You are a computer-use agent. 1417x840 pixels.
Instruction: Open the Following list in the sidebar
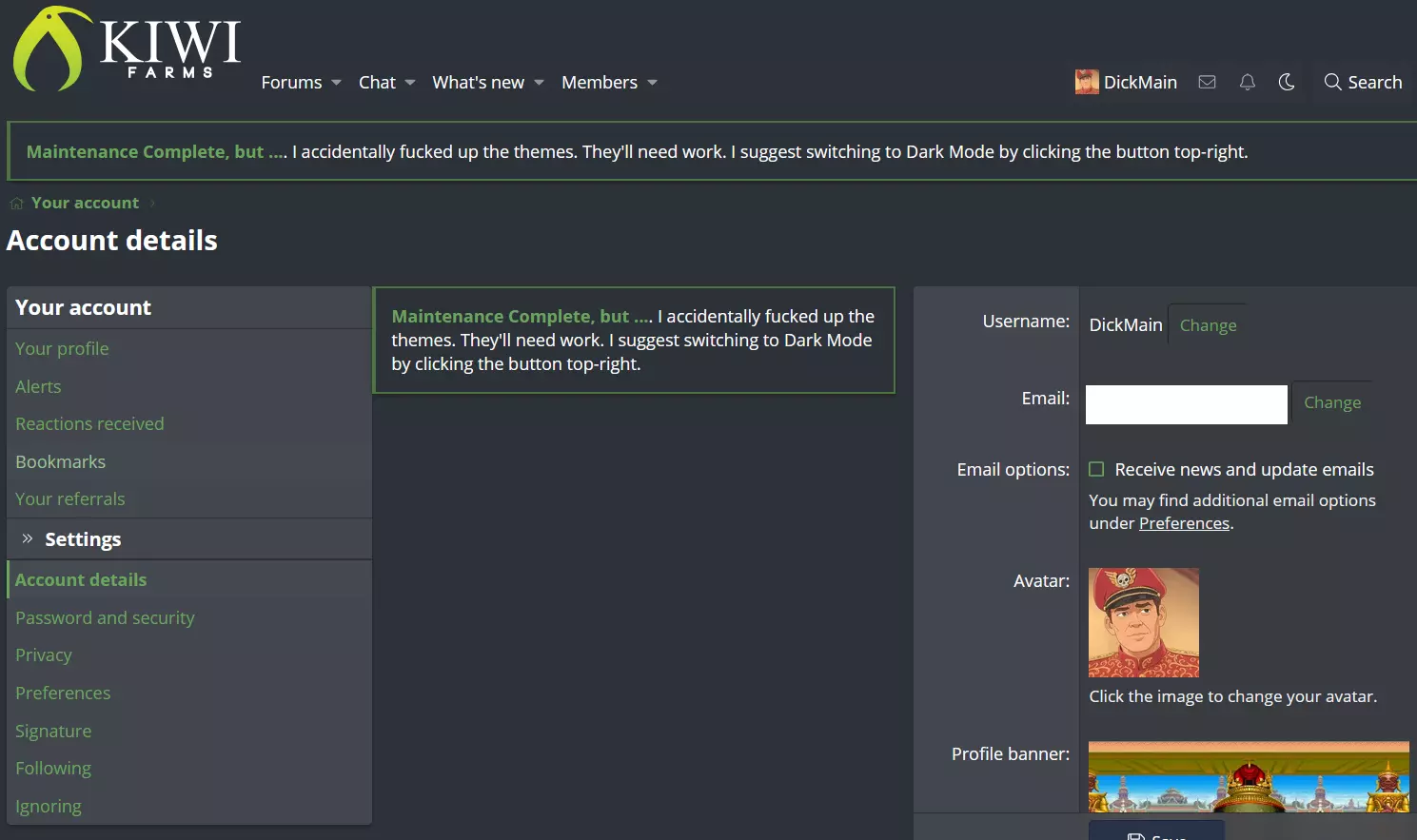point(53,769)
